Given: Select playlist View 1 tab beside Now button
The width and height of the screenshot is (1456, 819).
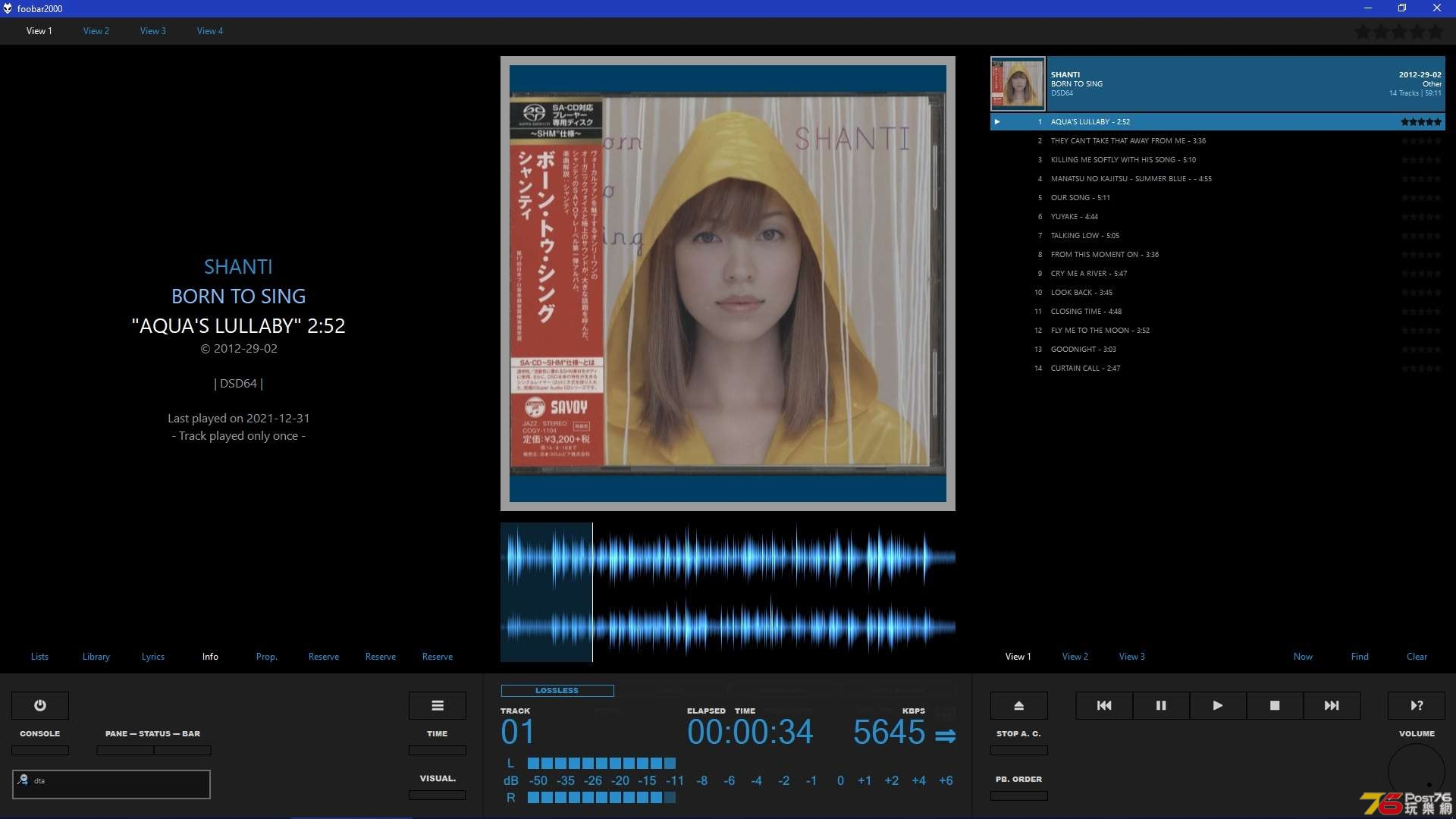Looking at the screenshot, I should (1018, 657).
